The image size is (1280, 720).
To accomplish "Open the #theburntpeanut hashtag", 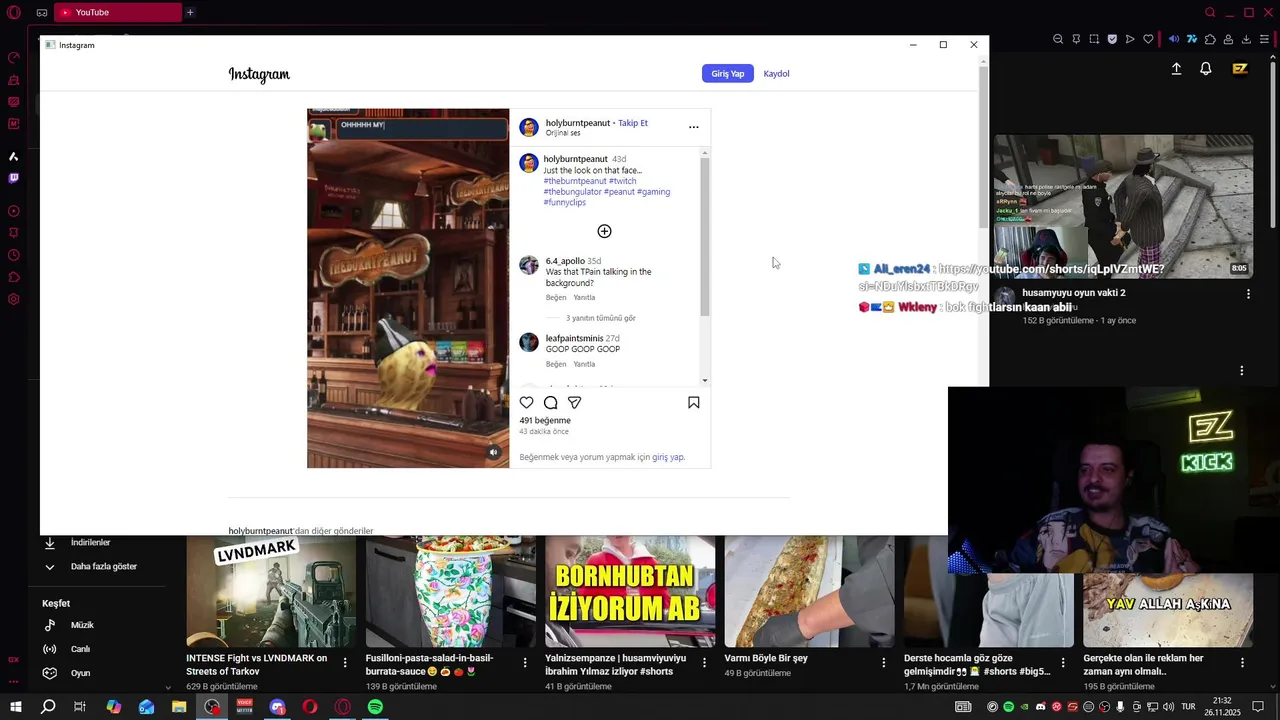I will [x=575, y=181].
